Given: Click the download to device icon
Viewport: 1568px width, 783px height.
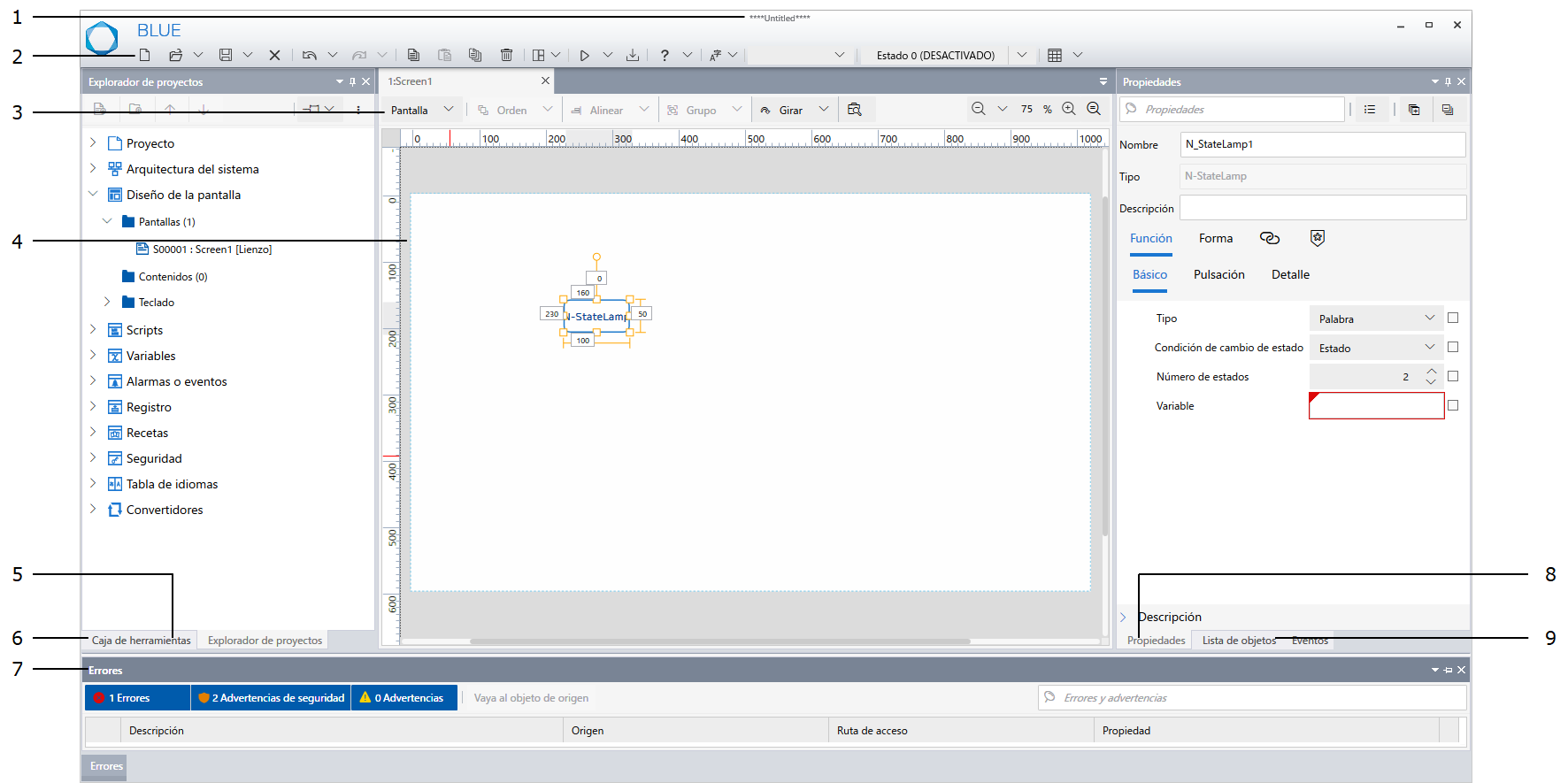Looking at the screenshot, I should 632,55.
